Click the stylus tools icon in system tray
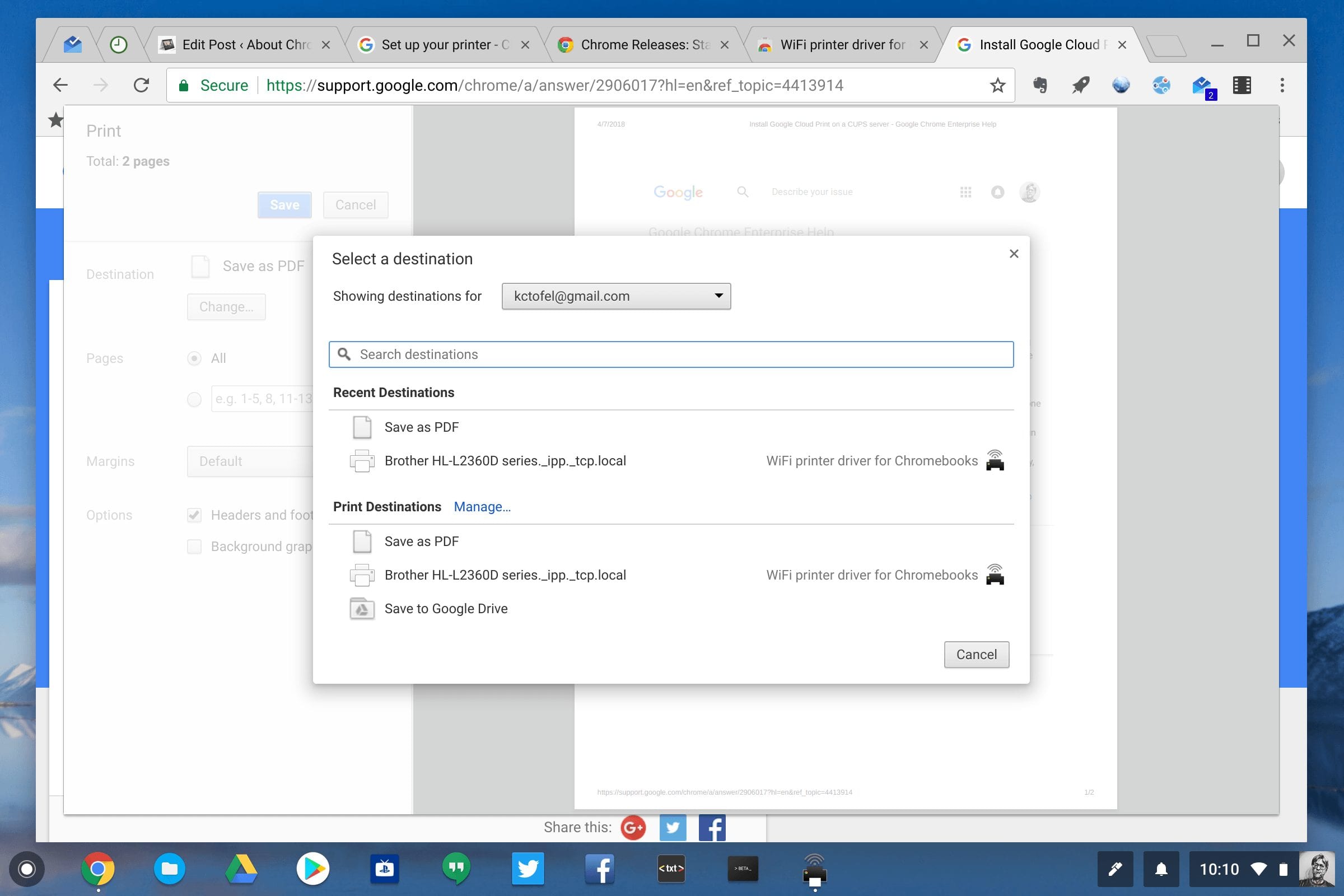This screenshot has width=1344, height=896. click(x=1115, y=869)
